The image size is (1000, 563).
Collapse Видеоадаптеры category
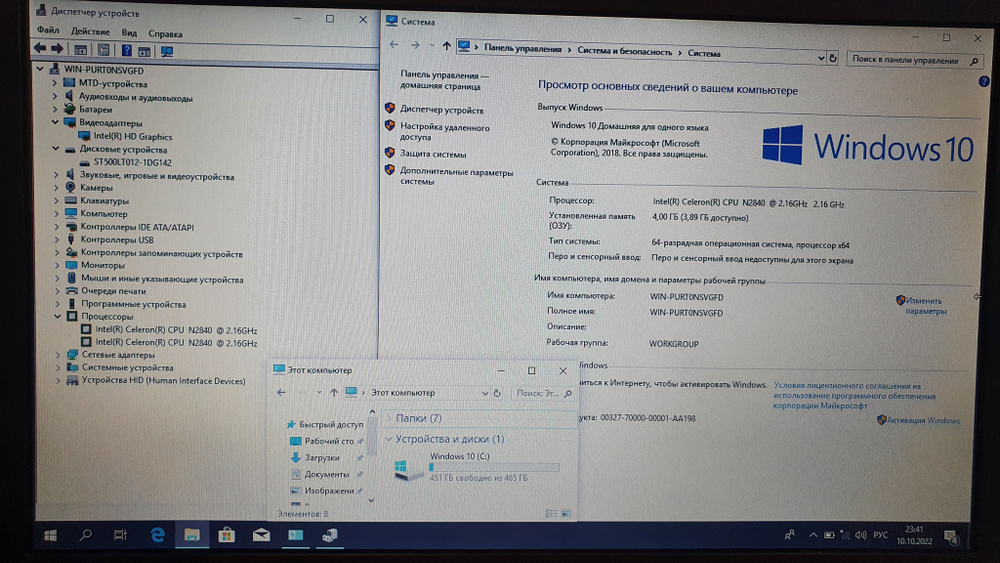[55, 122]
